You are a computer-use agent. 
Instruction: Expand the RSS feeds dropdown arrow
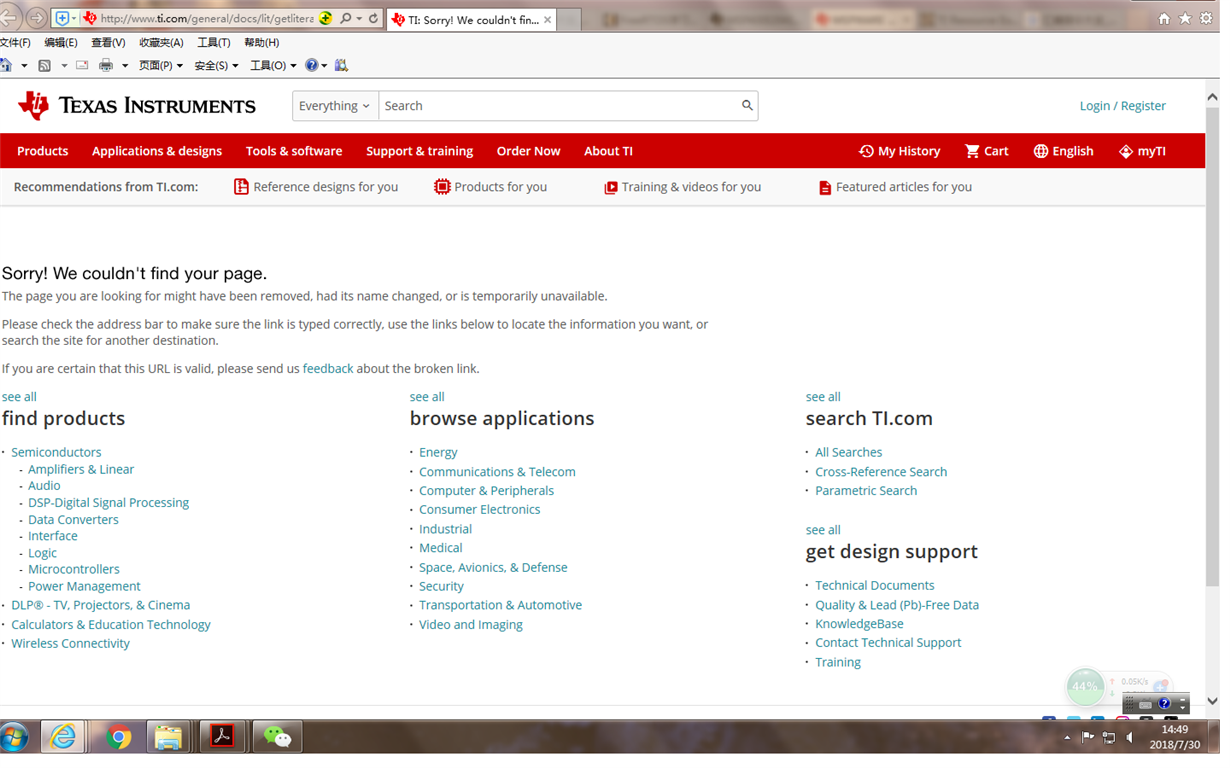[x=64, y=65]
